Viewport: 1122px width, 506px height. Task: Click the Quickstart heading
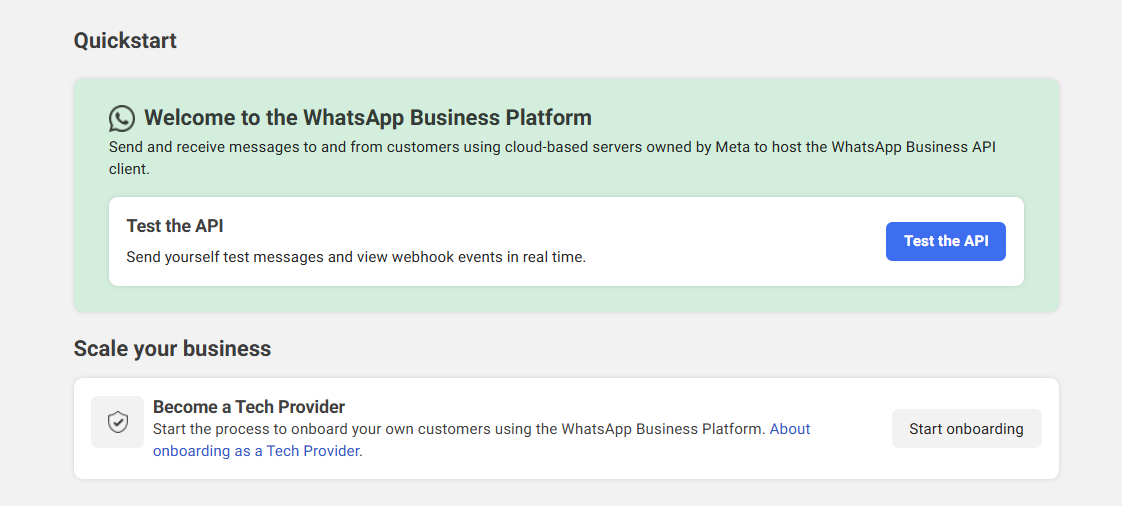coord(125,41)
